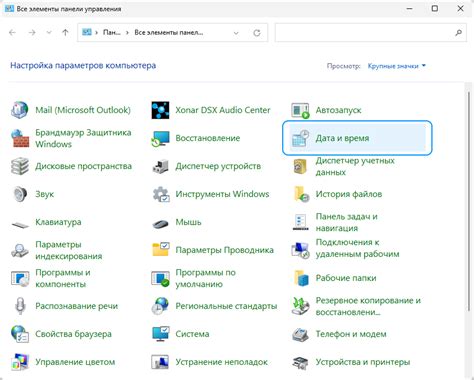Open the Устройства и принтеры icon

300,362
